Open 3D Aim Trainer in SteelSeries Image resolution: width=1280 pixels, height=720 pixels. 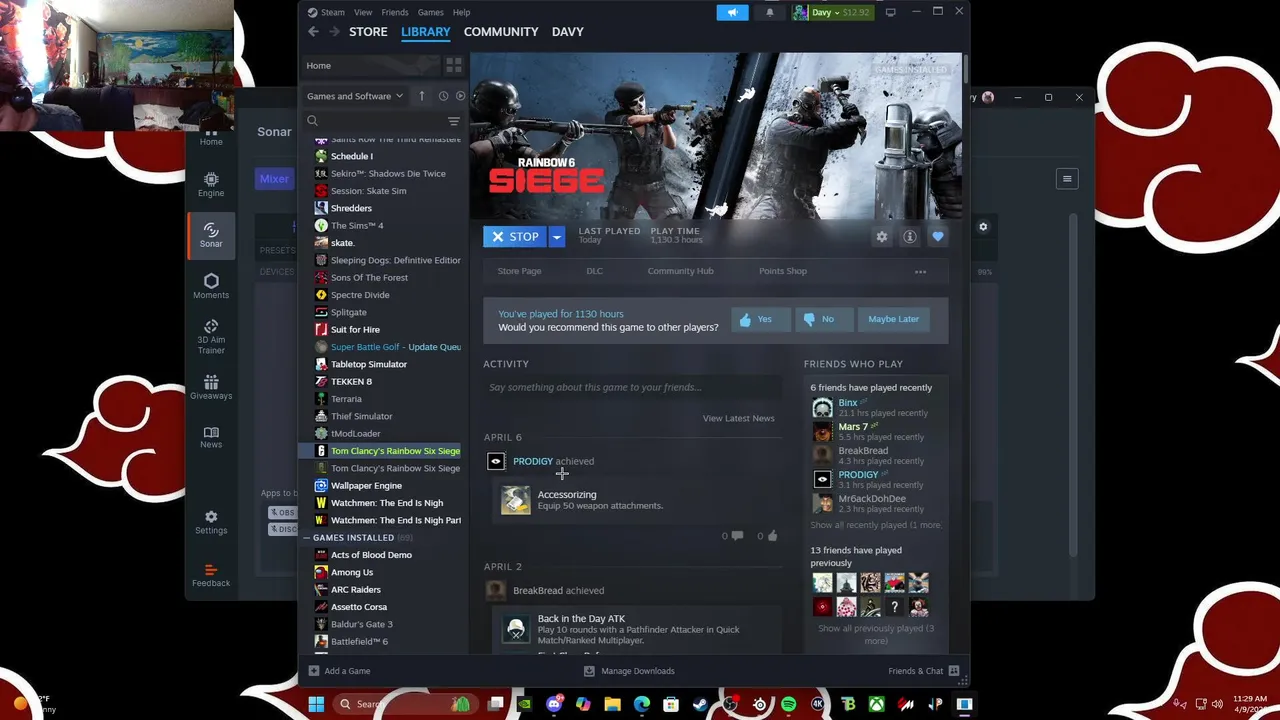[x=211, y=336]
